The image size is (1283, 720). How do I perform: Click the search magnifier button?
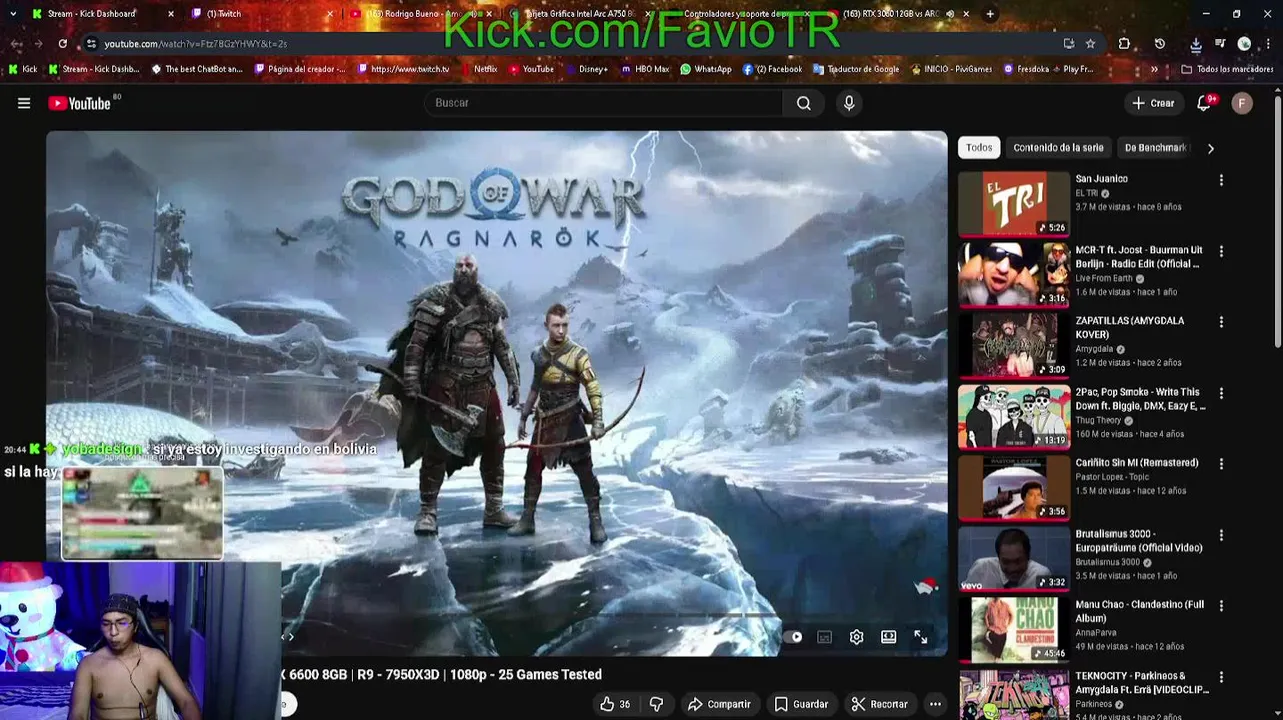[803, 103]
